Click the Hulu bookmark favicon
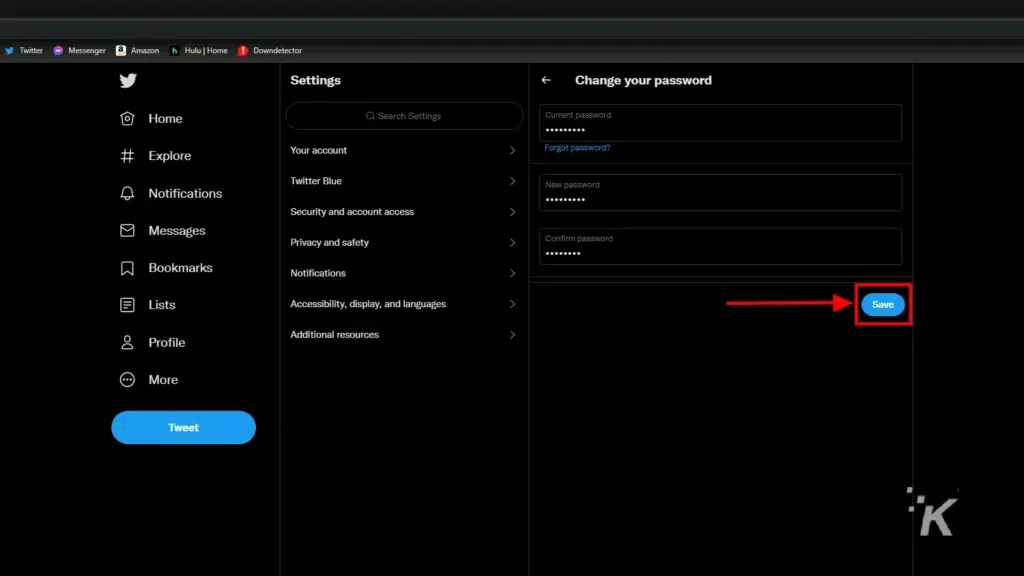 [174, 50]
